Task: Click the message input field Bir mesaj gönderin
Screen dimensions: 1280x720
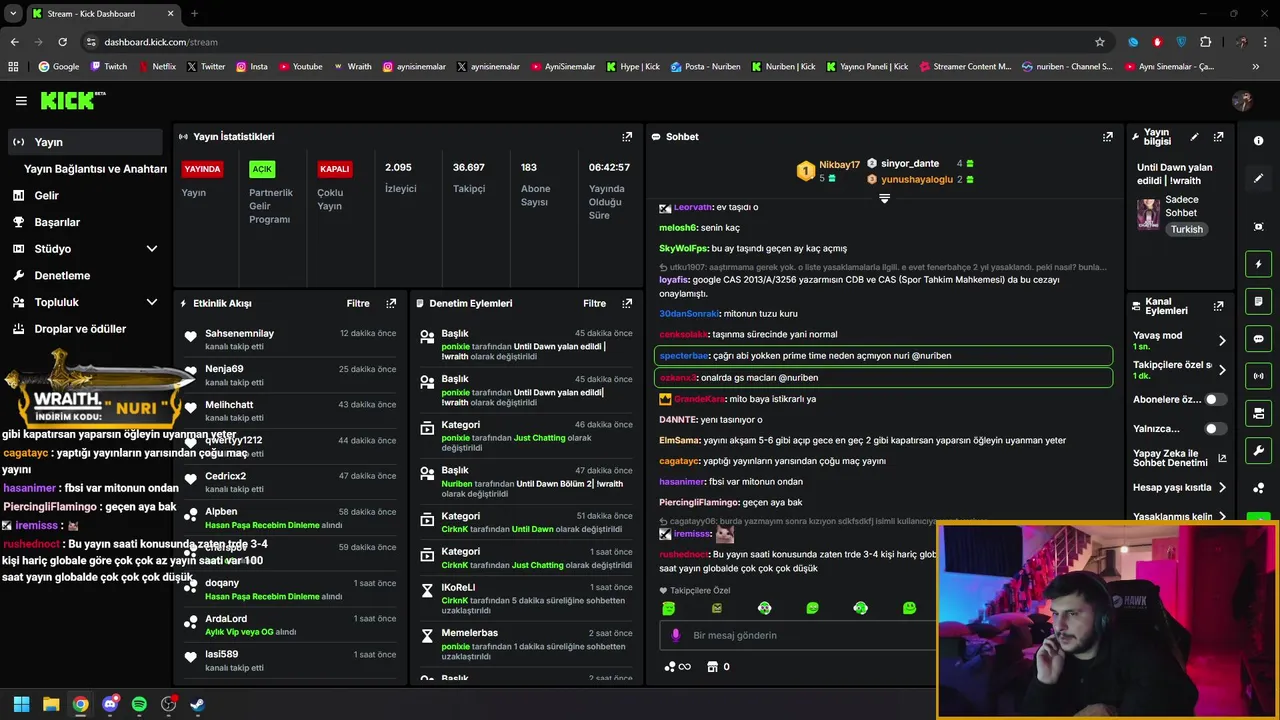Action: pyautogui.click(x=800, y=635)
